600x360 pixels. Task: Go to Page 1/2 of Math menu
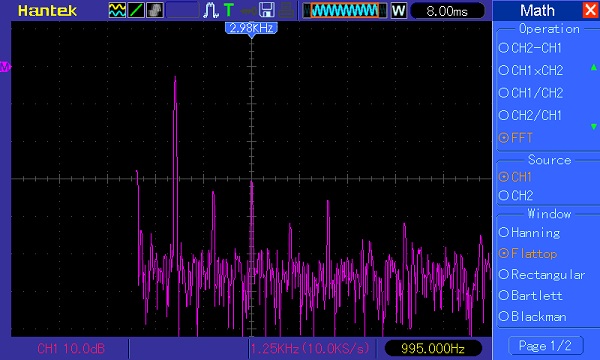click(x=546, y=346)
